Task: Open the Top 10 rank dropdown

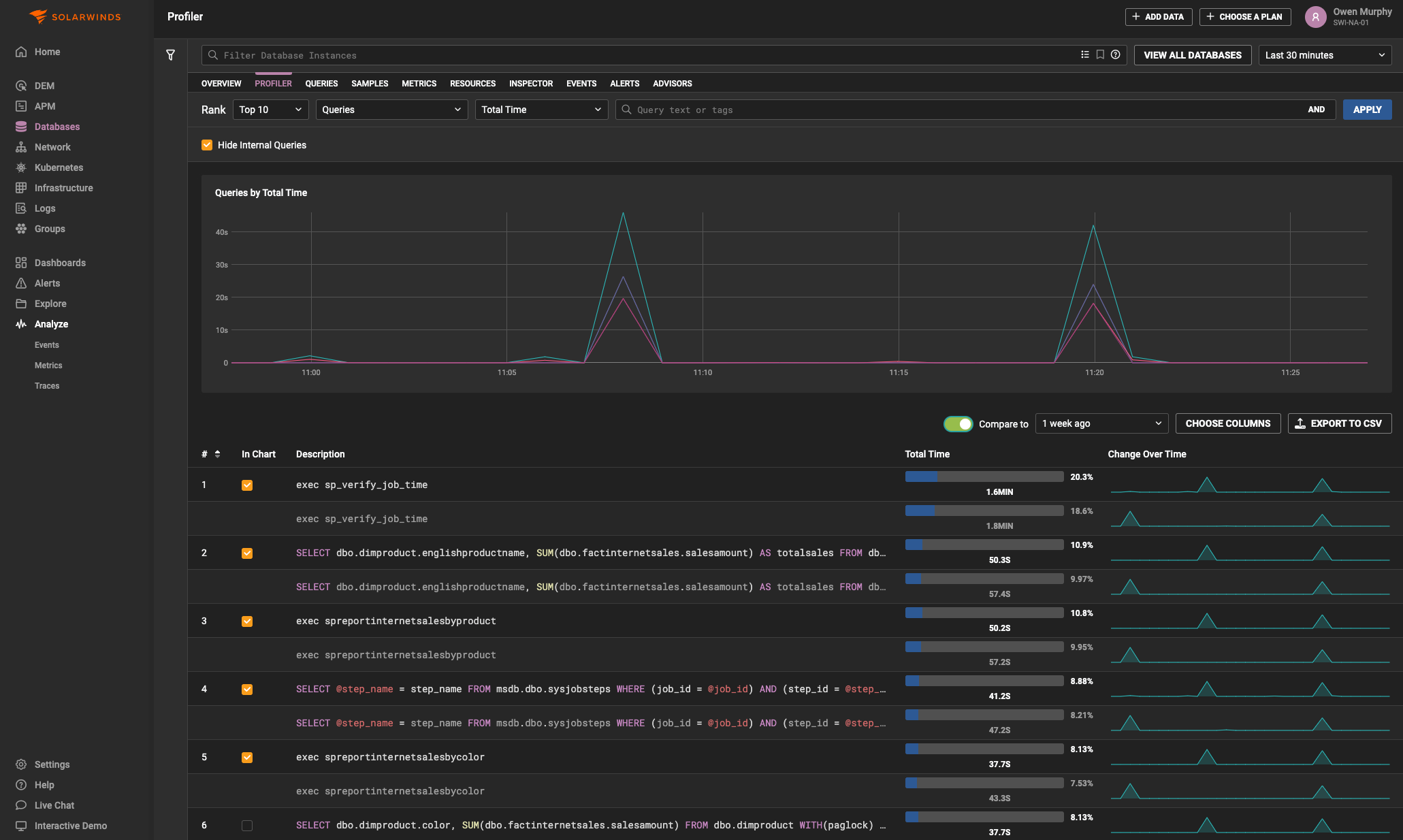Action: [270, 109]
